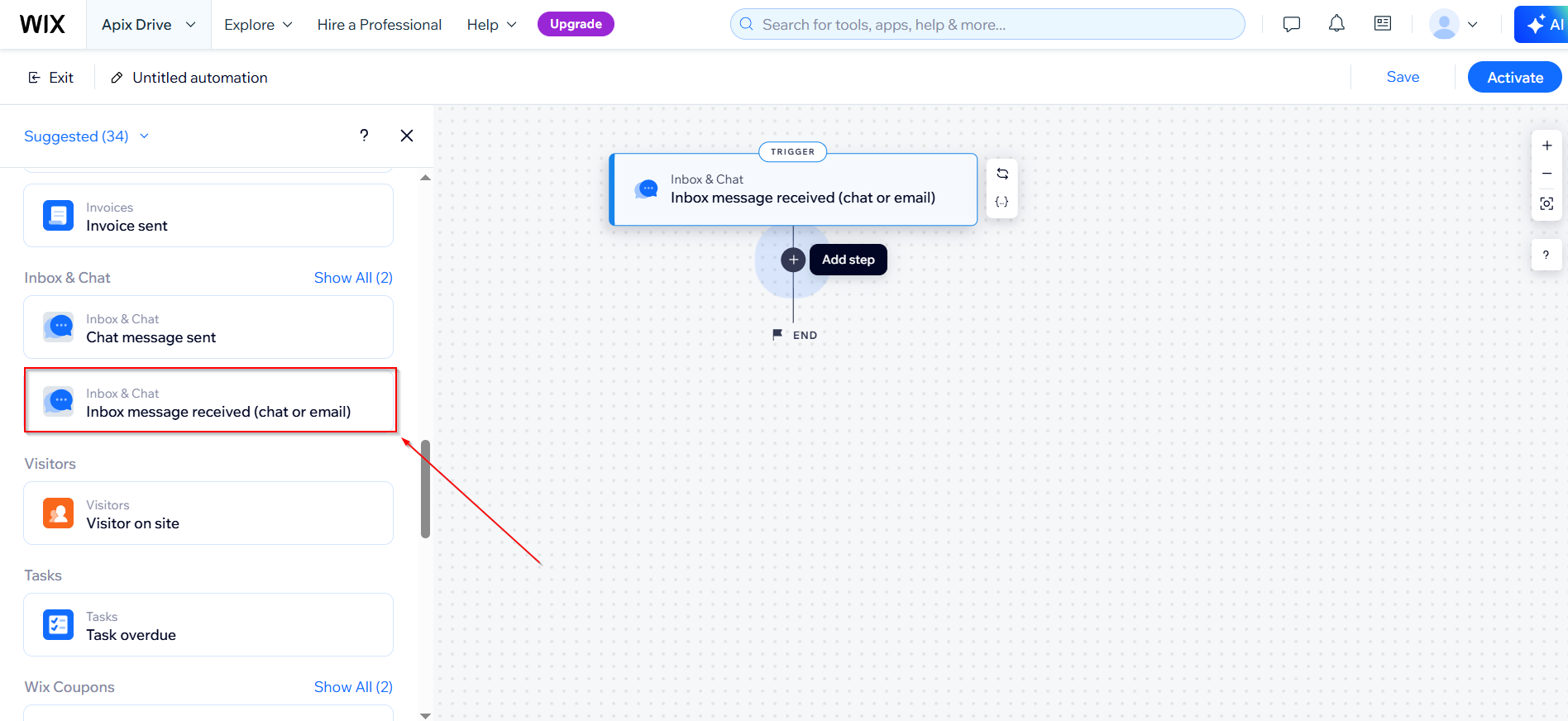This screenshot has height=721, width=1568.
Task: Click the Wix logo
Action: (x=42, y=25)
